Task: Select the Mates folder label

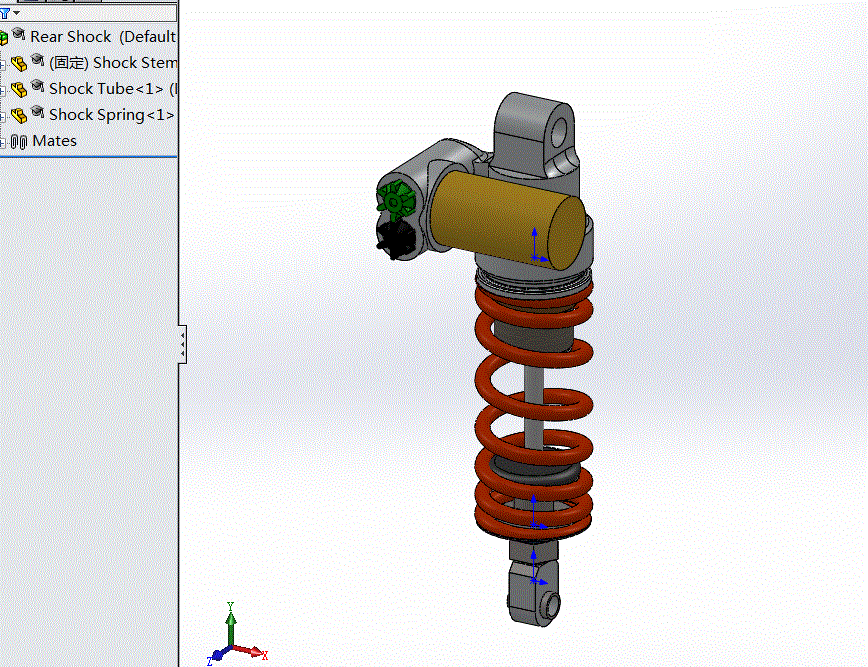Action: tap(54, 141)
